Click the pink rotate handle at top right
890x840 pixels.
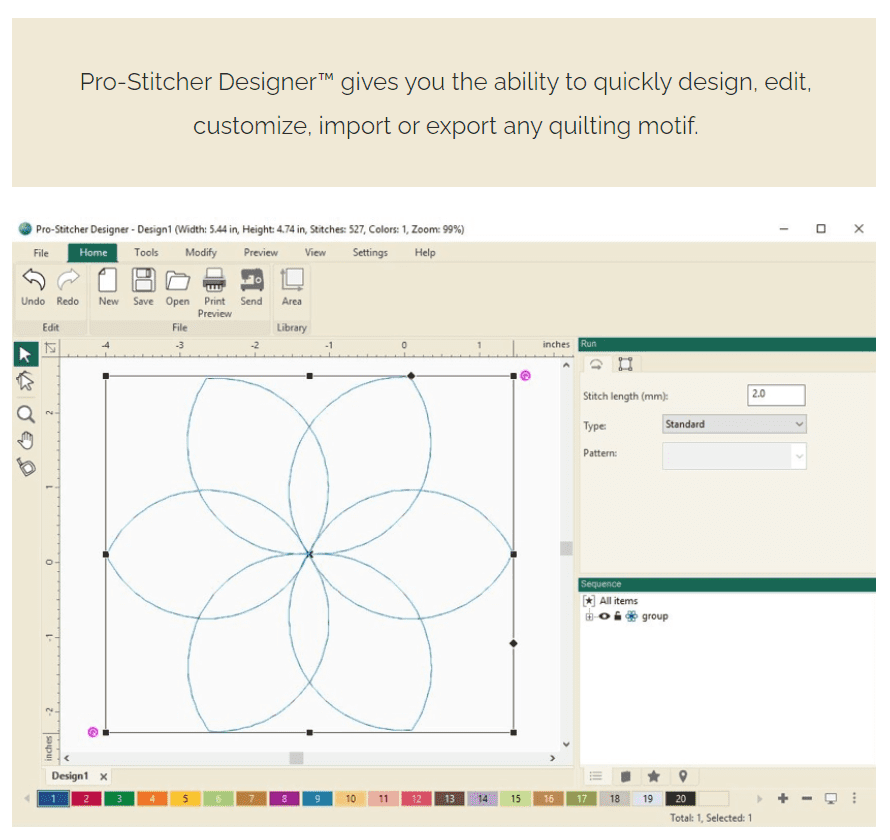[526, 376]
